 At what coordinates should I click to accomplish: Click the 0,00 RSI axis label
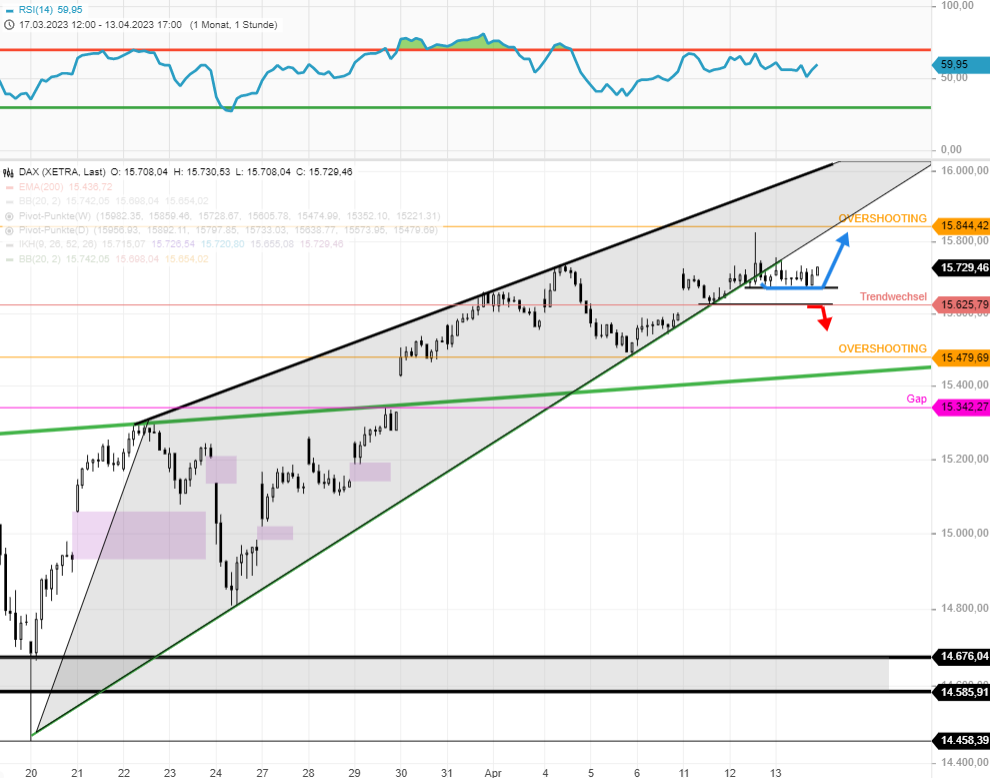click(x=951, y=150)
